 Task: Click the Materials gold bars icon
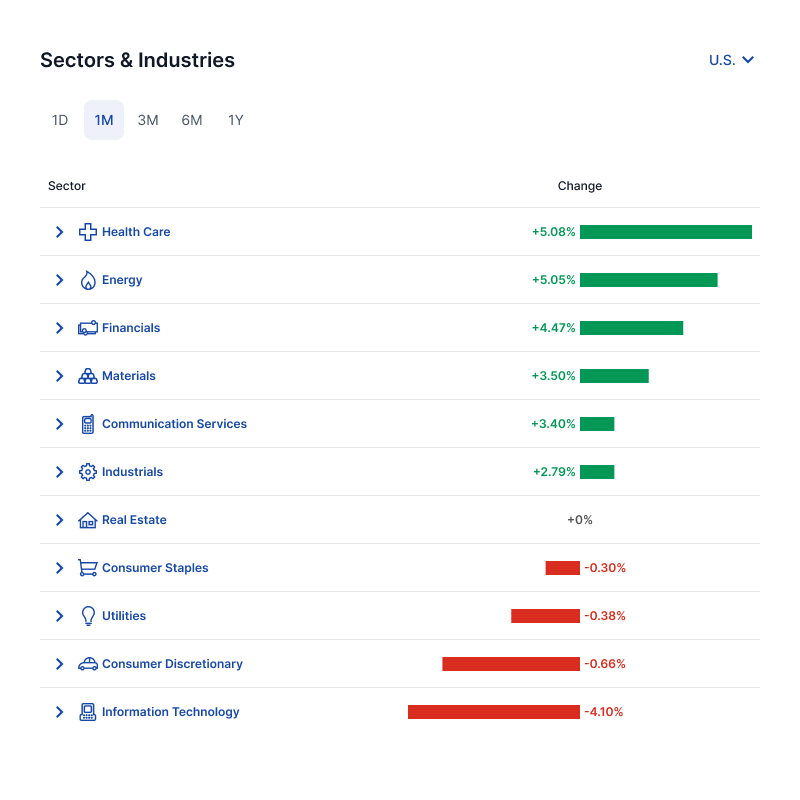88,376
